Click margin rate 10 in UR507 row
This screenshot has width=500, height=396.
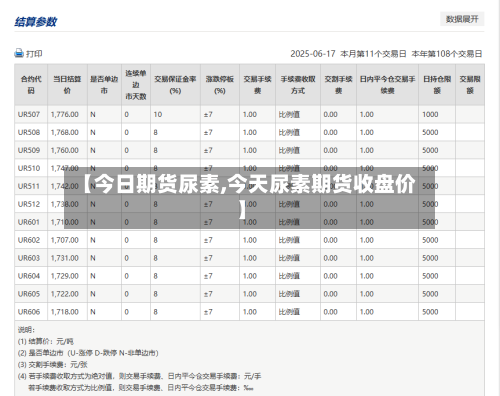158,114
